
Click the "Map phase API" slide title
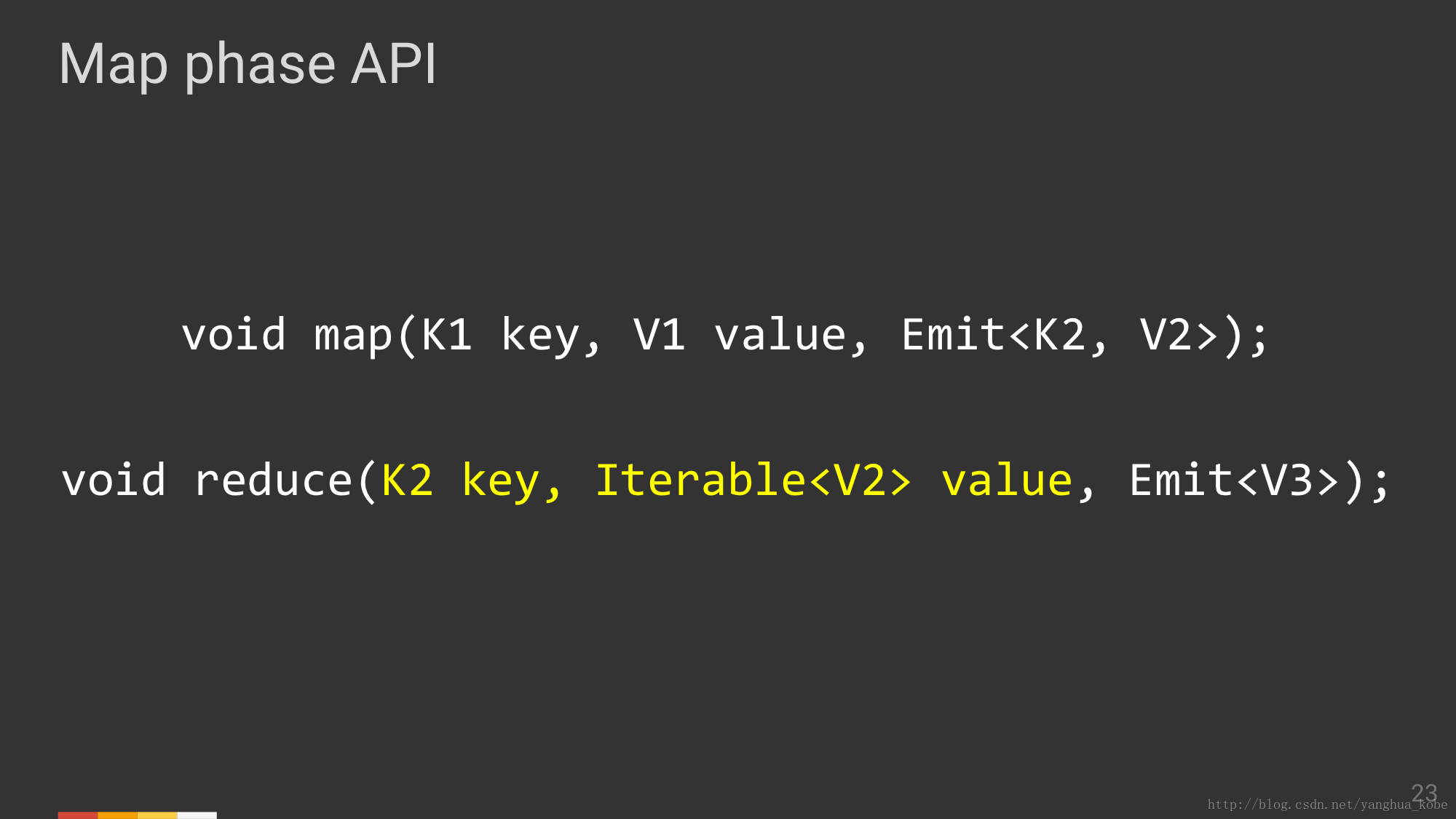tap(248, 64)
